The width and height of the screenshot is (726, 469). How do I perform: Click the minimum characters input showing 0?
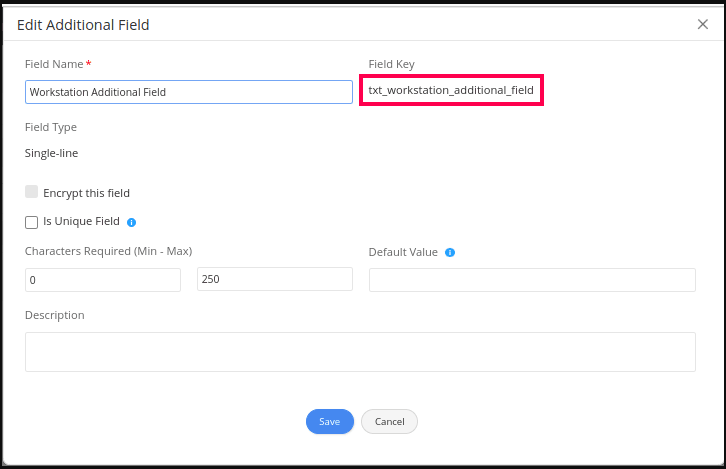(x=103, y=280)
